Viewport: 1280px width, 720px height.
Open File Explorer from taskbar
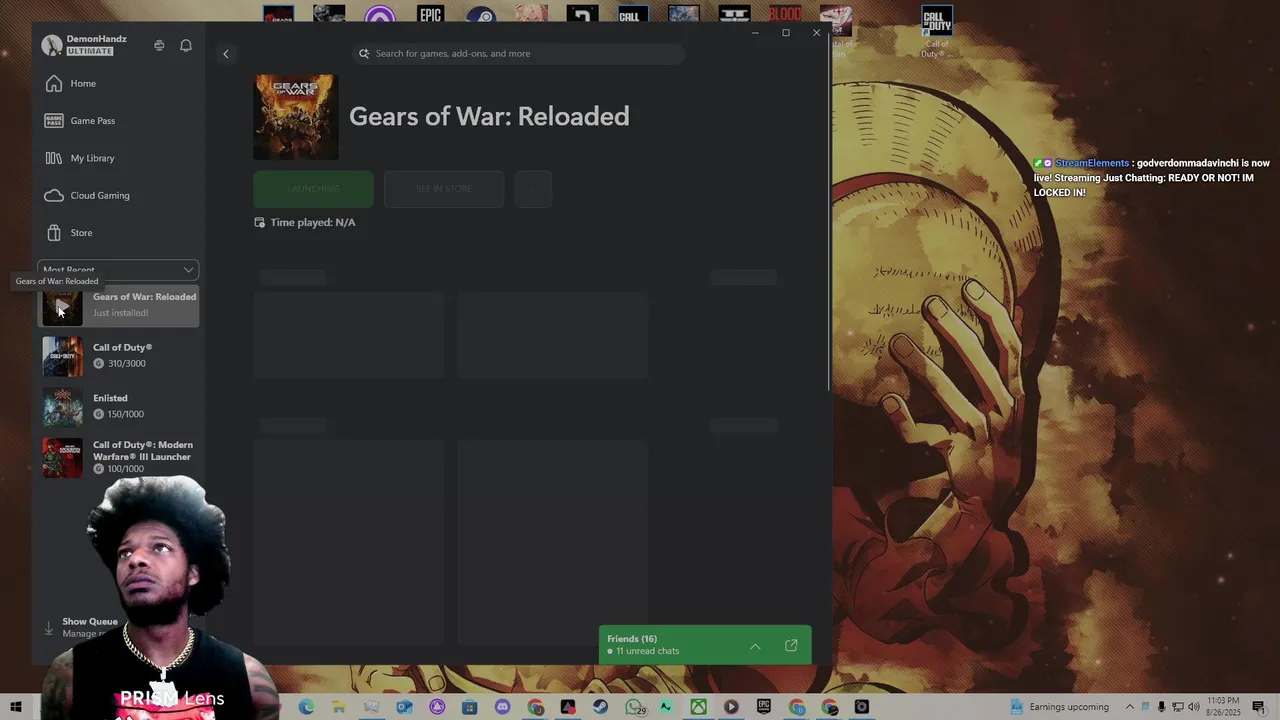pos(339,707)
